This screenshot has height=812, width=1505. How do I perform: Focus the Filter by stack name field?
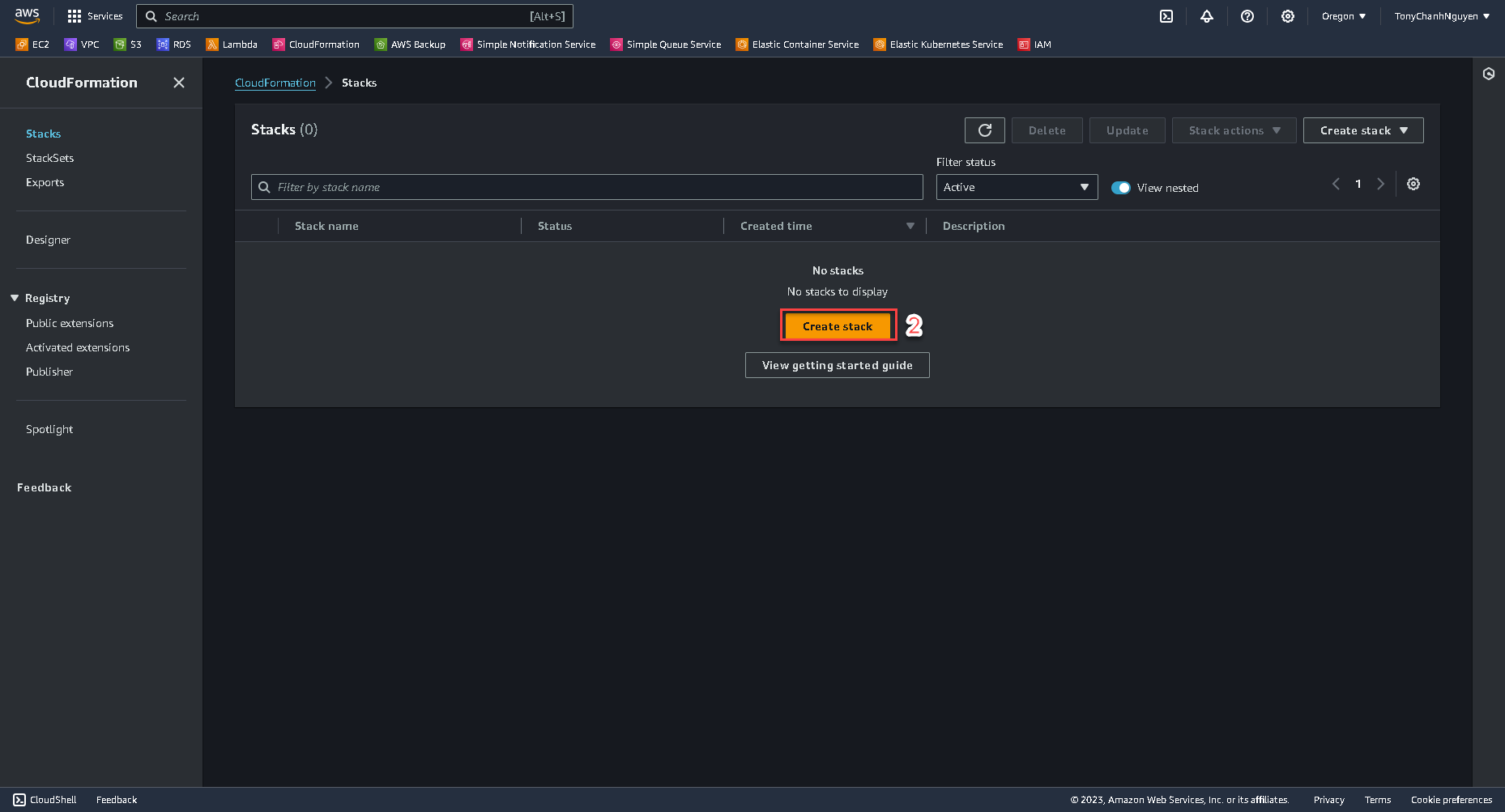tap(587, 187)
